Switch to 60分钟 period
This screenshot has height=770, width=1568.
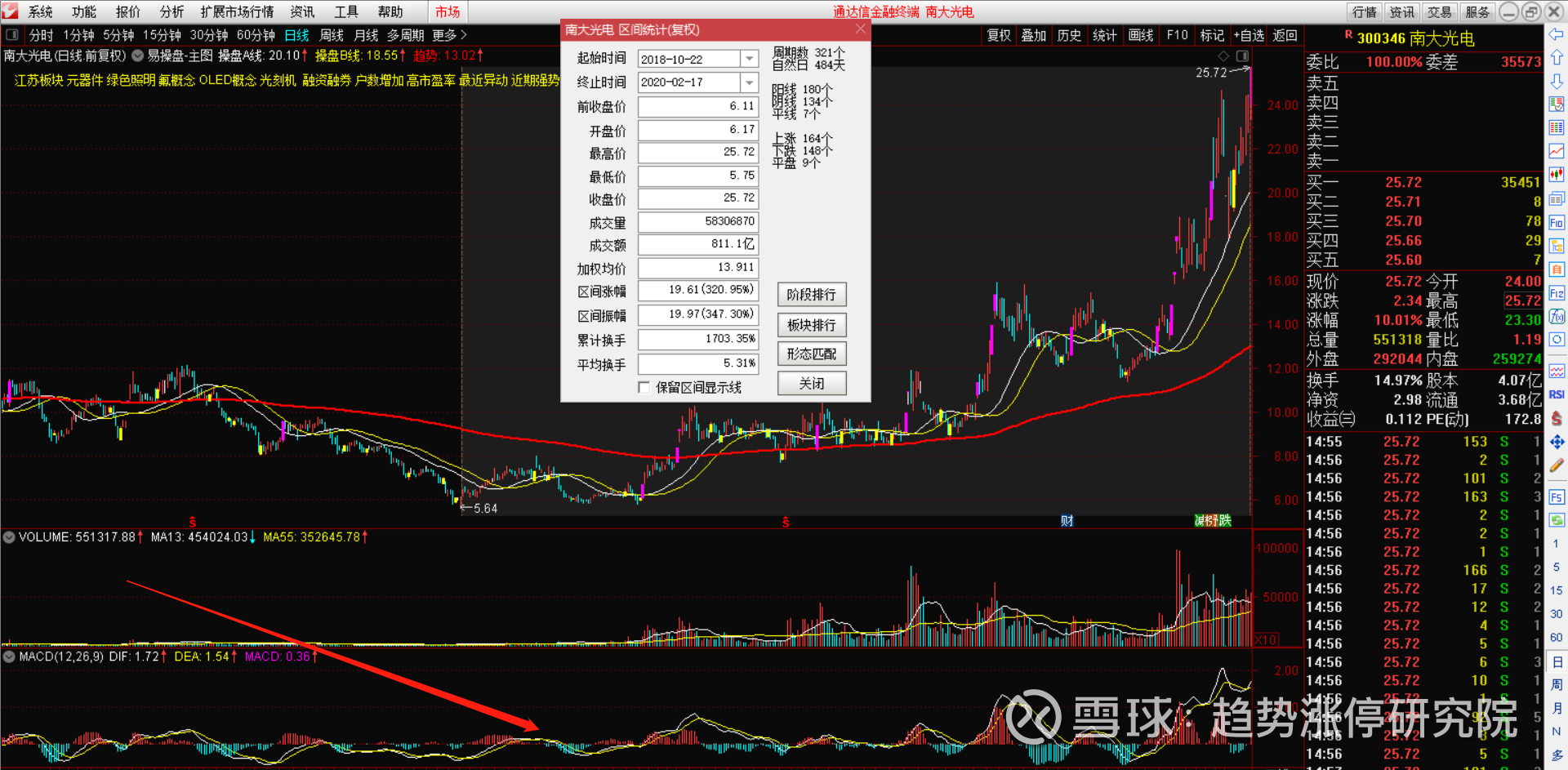click(x=256, y=35)
